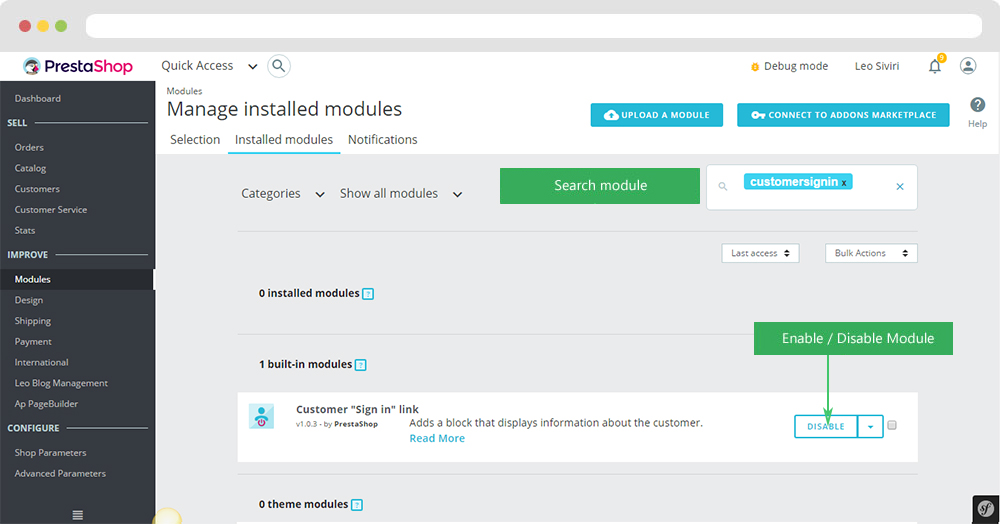Tick the Customer Sign in module checkbox
This screenshot has height=524, width=1000.
892,426
